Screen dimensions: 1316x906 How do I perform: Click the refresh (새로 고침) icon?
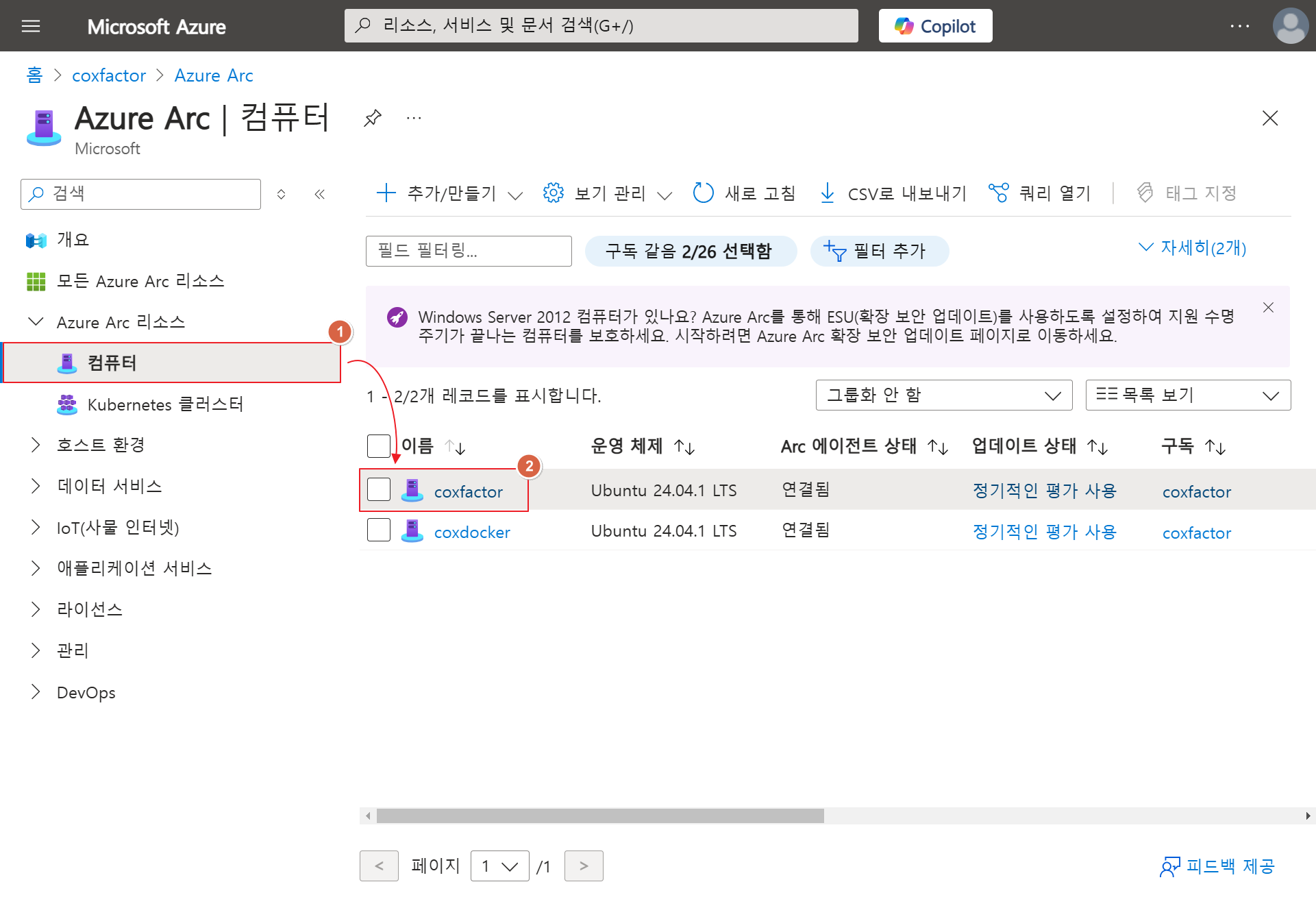pyautogui.click(x=703, y=193)
